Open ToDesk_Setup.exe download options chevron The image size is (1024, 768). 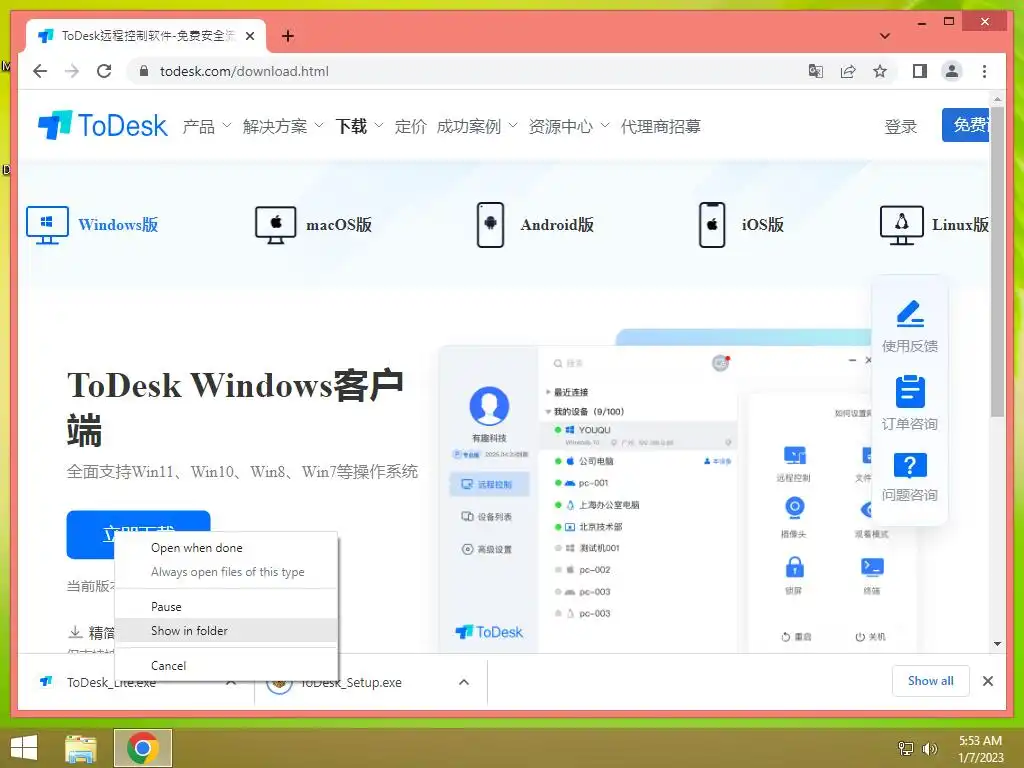pos(464,682)
